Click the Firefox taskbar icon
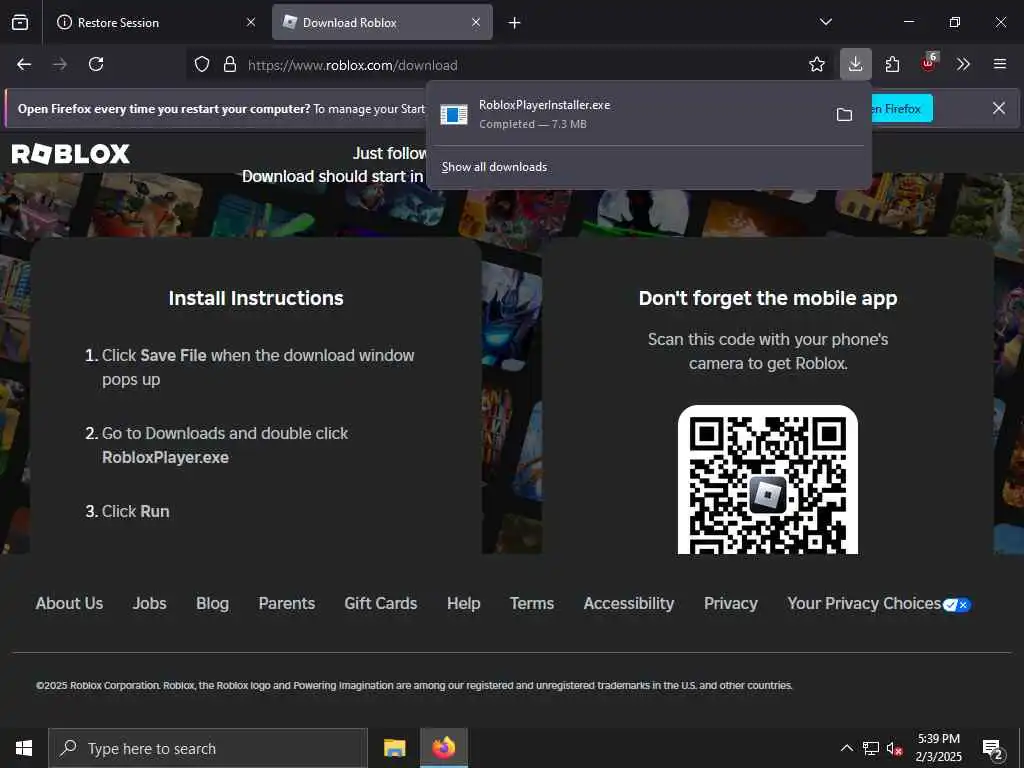Screen dimensions: 1024x768 point(443,748)
